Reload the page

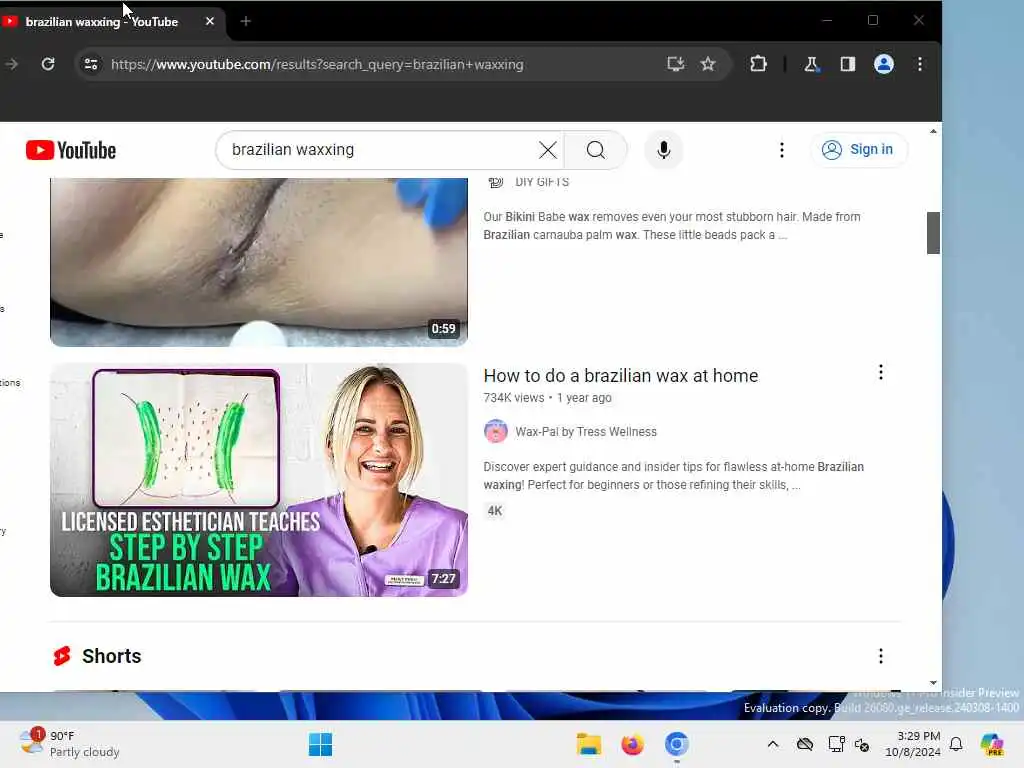point(48,64)
